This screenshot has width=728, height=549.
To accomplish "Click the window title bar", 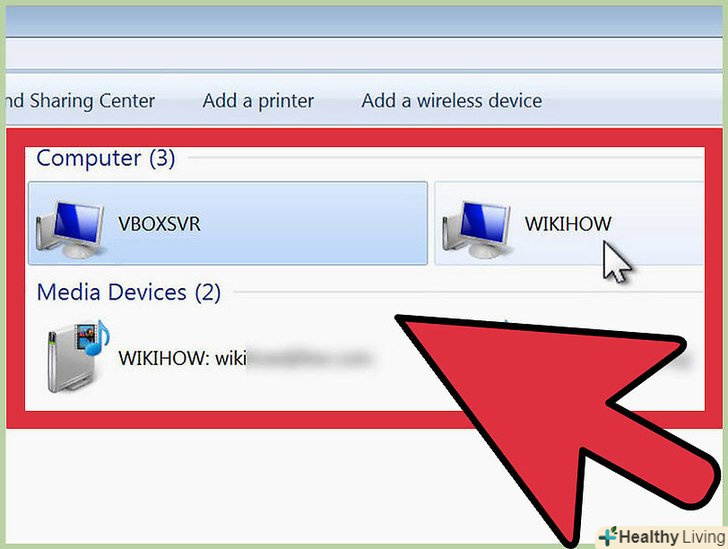I will click(364, 21).
